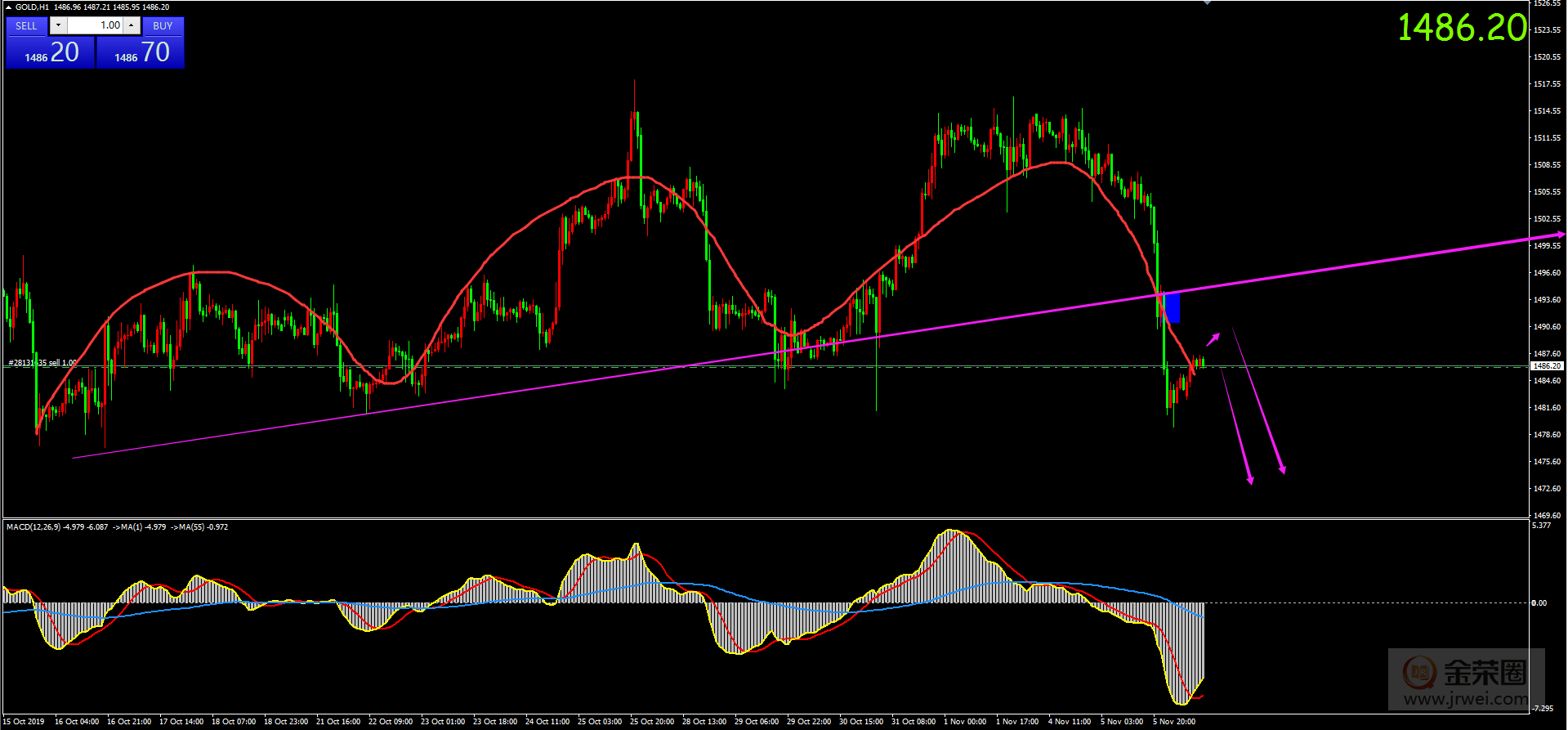
Task: Click the sell order #28131 level label
Action: pyautogui.click(x=42, y=362)
